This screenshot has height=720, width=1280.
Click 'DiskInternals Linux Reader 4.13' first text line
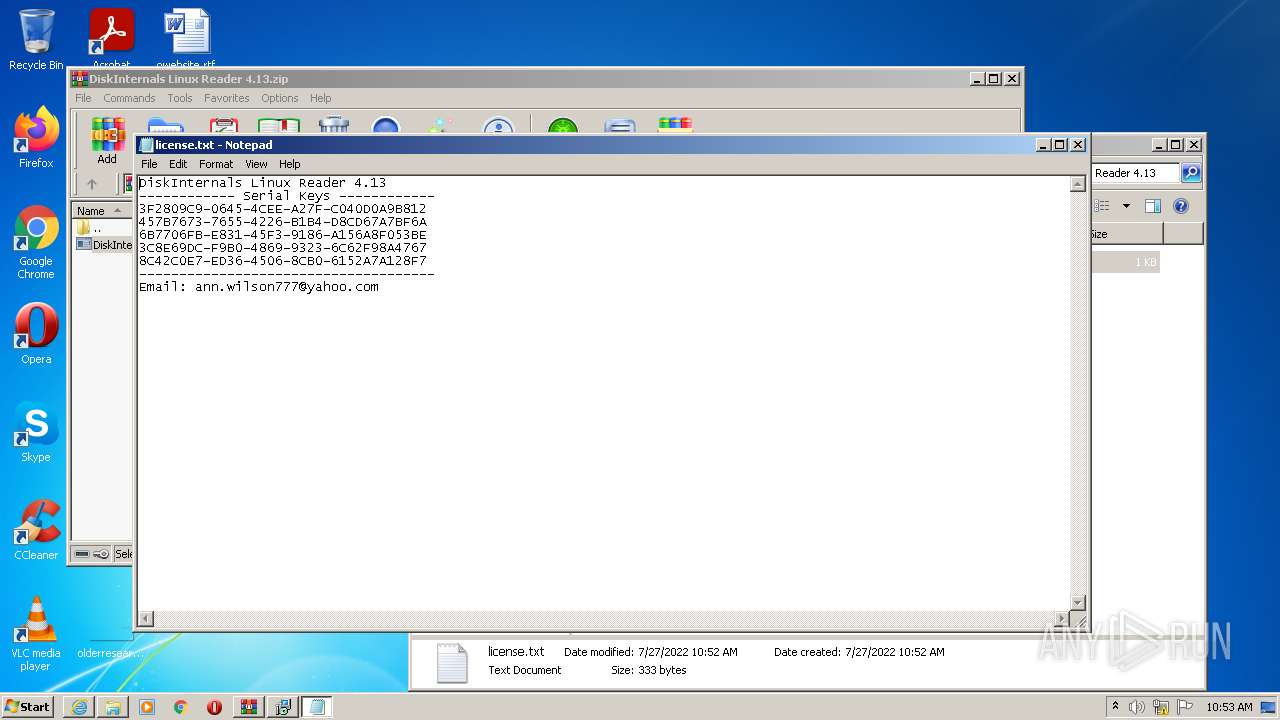[262, 183]
